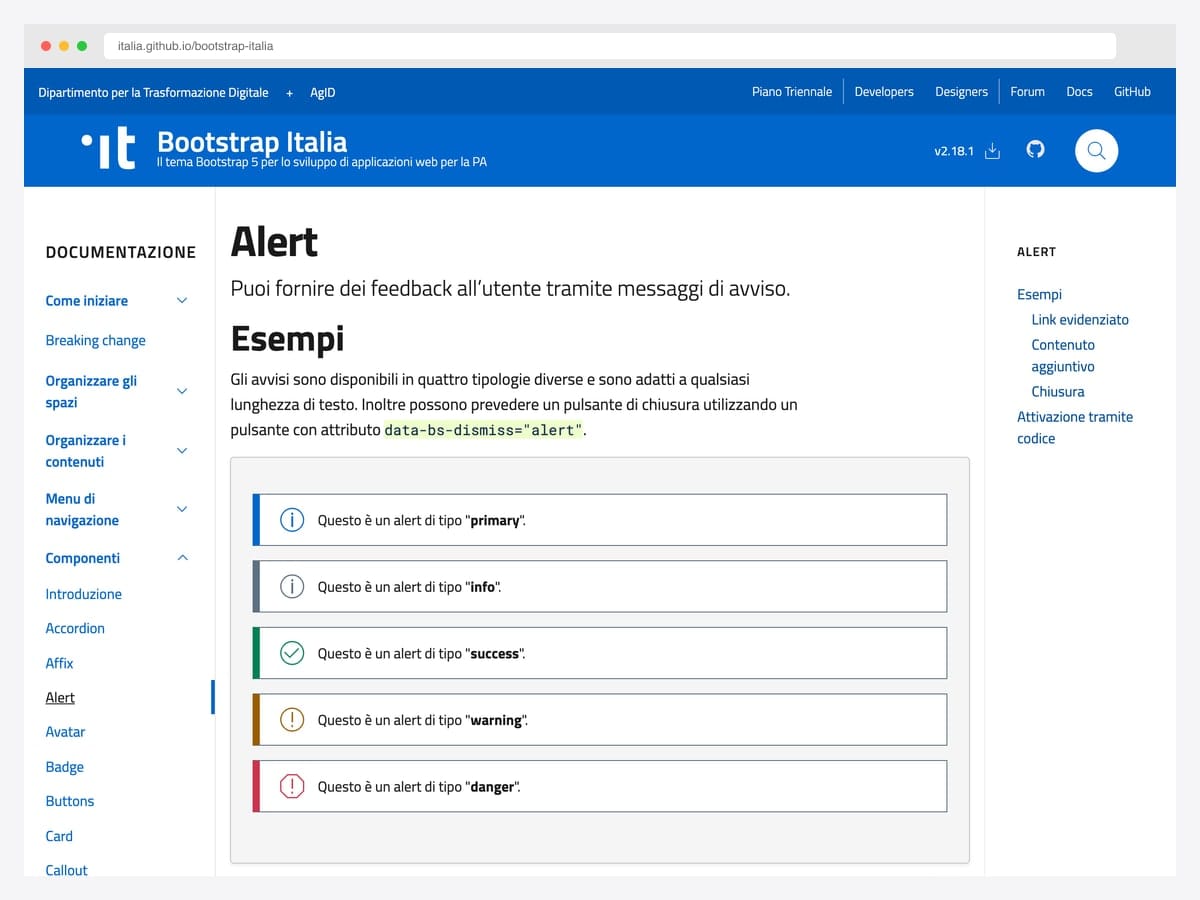Open Affix in sidebar

[x=59, y=663]
